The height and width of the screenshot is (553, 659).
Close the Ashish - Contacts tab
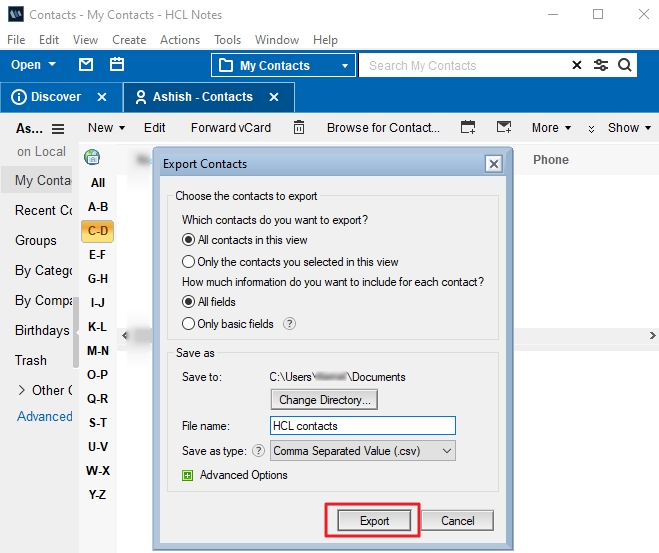coord(274,97)
